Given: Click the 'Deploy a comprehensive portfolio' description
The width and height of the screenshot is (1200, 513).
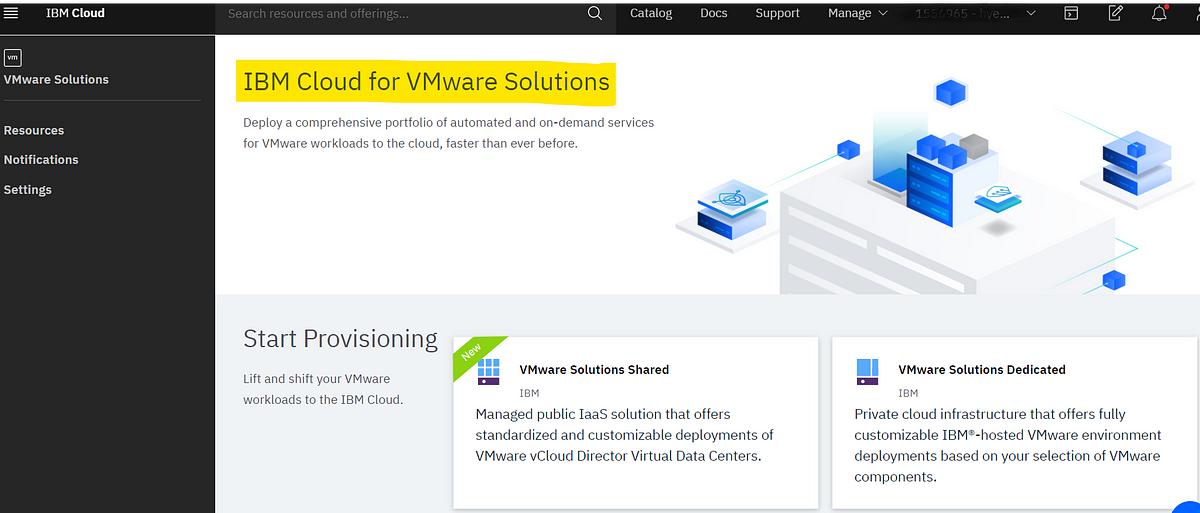Looking at the screenshot, I should pyautogui.click(x=449, y=133).
